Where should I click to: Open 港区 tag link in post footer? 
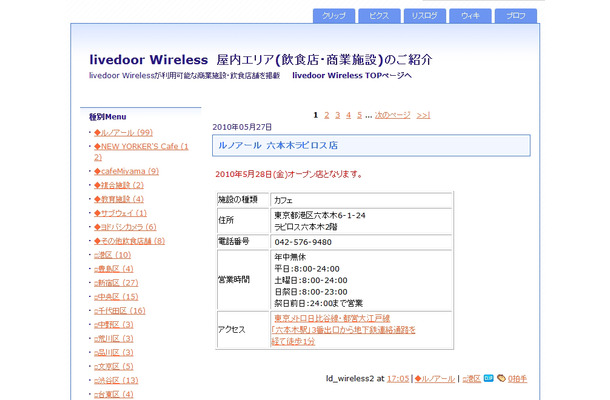point(472,379)
